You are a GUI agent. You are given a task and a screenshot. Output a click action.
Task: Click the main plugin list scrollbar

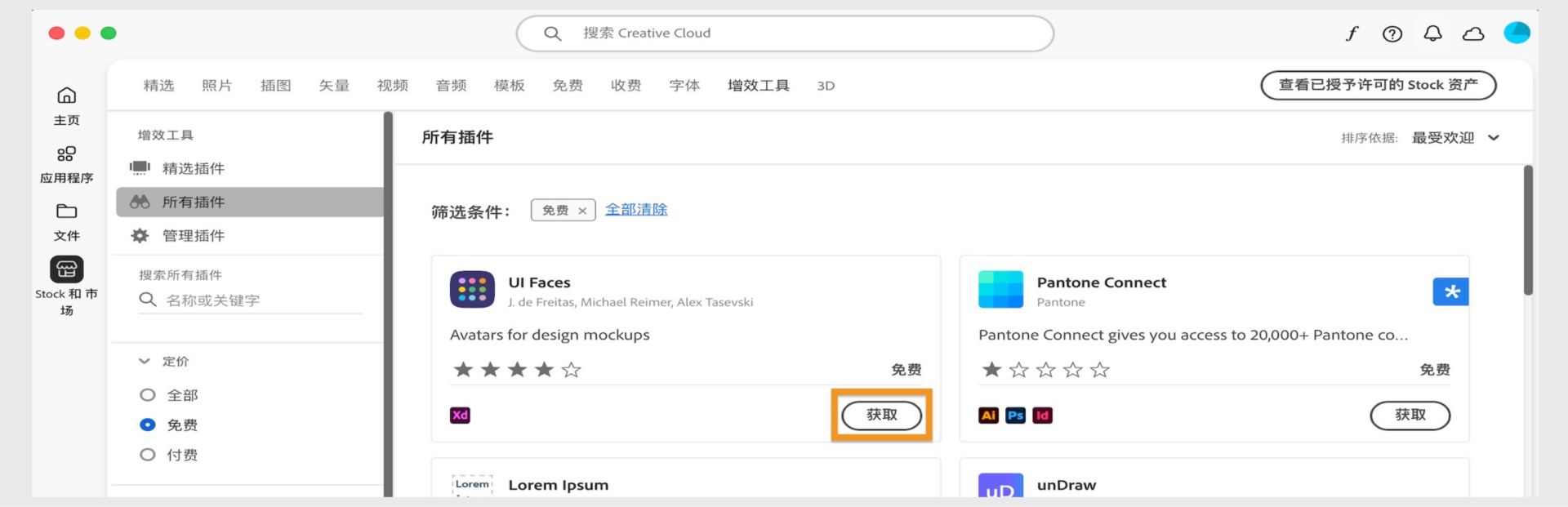[1528, 230]
